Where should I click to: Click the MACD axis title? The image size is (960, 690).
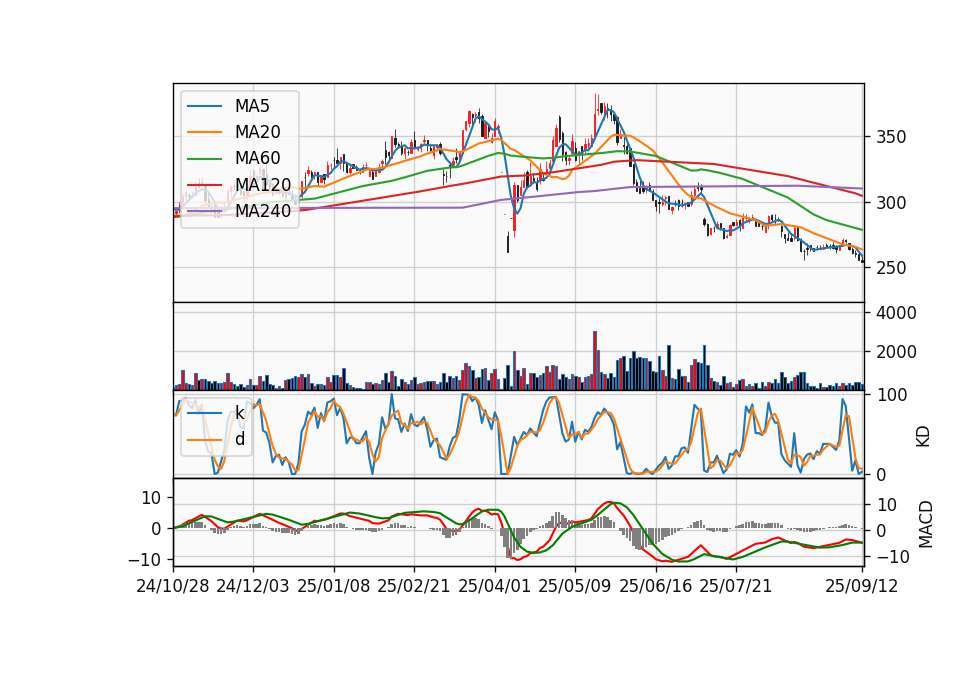[x=925, y=524]
